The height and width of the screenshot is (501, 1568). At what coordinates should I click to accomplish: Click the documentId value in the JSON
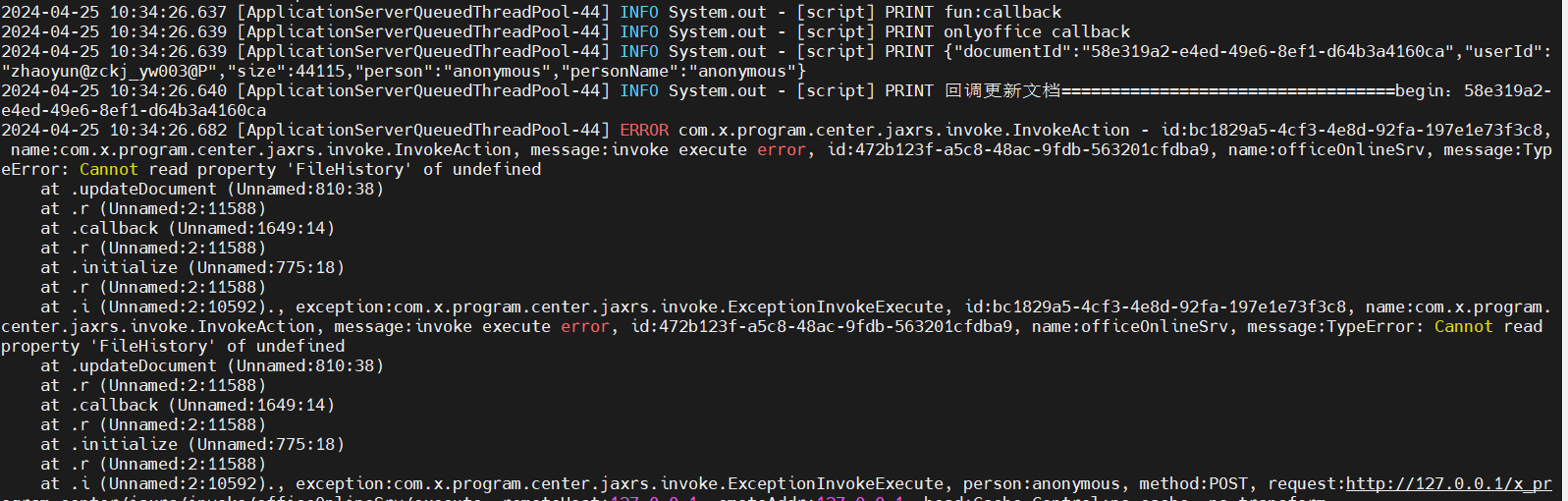(x=1262, y=51)
